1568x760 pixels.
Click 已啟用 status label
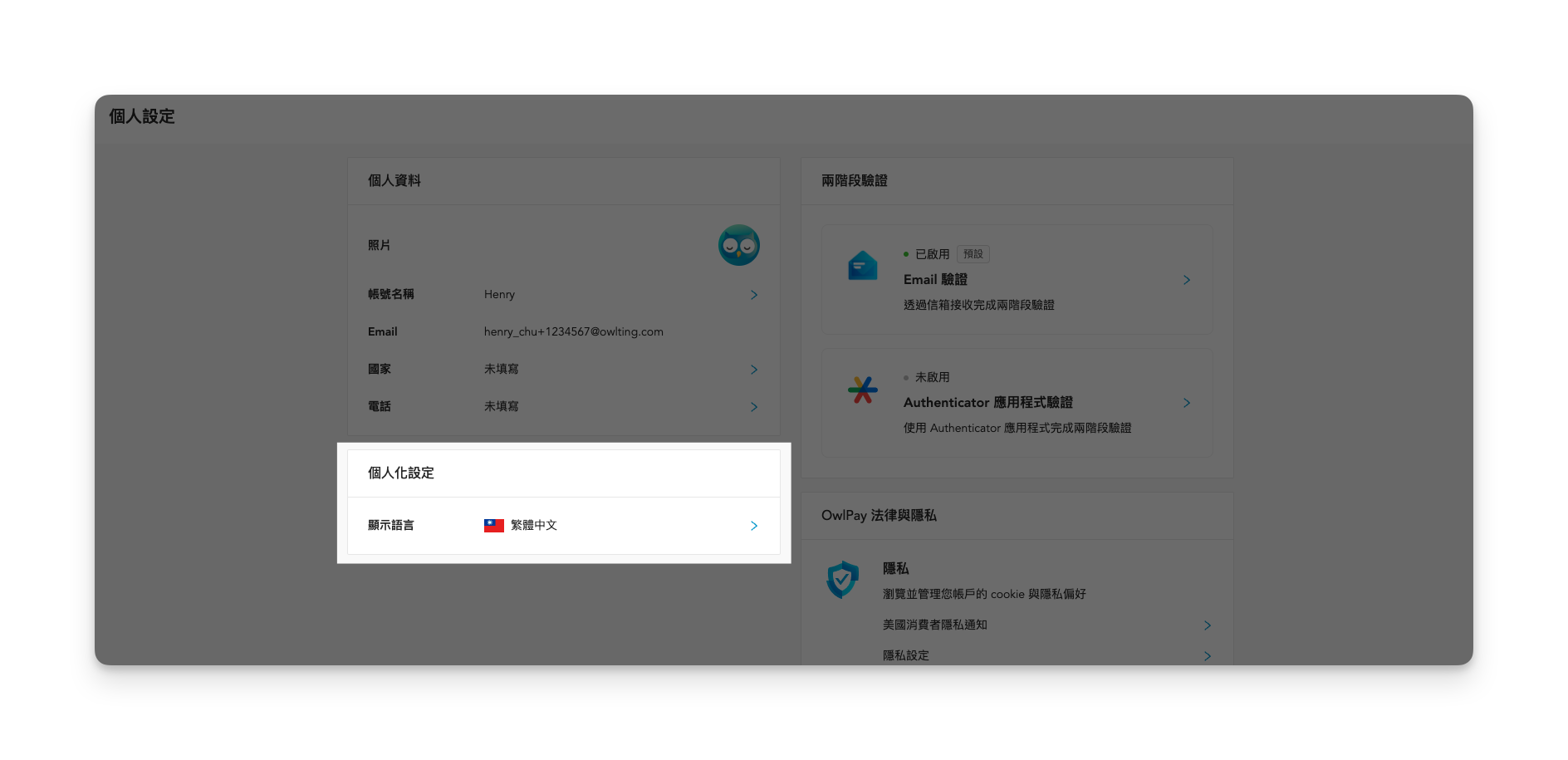(932, 254)
